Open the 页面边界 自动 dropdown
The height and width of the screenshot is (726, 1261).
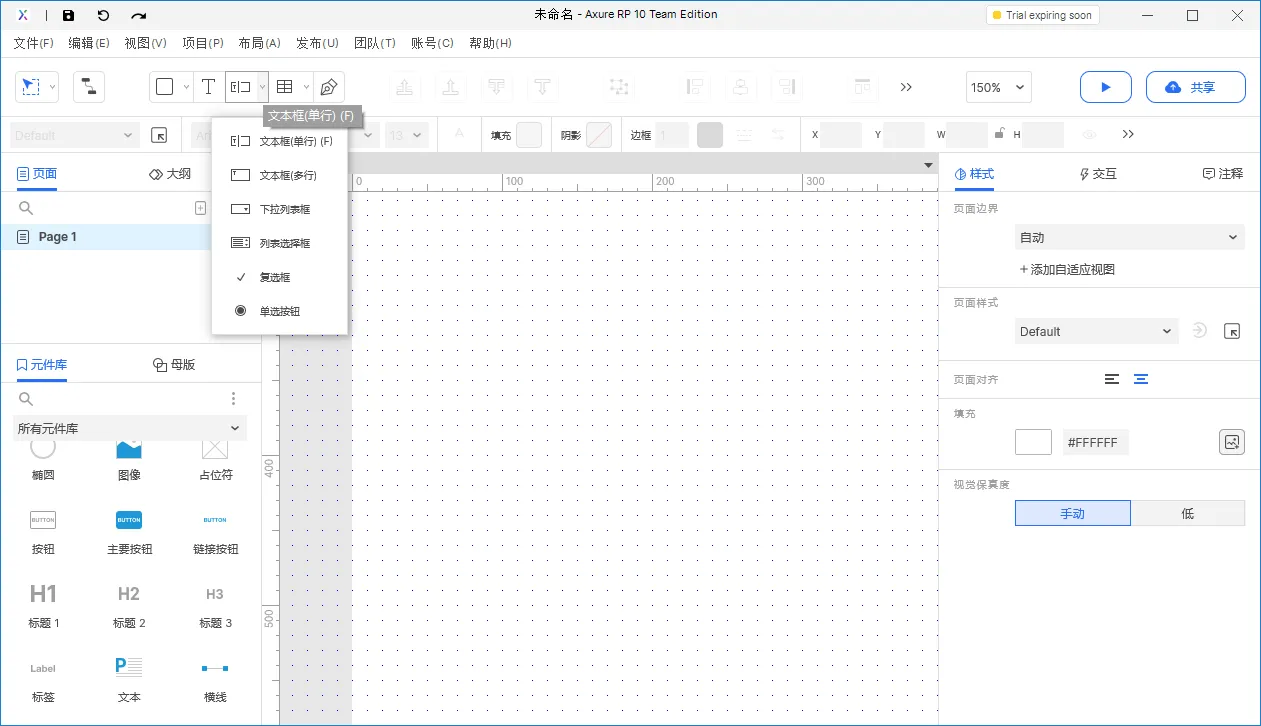point(1128,237)
